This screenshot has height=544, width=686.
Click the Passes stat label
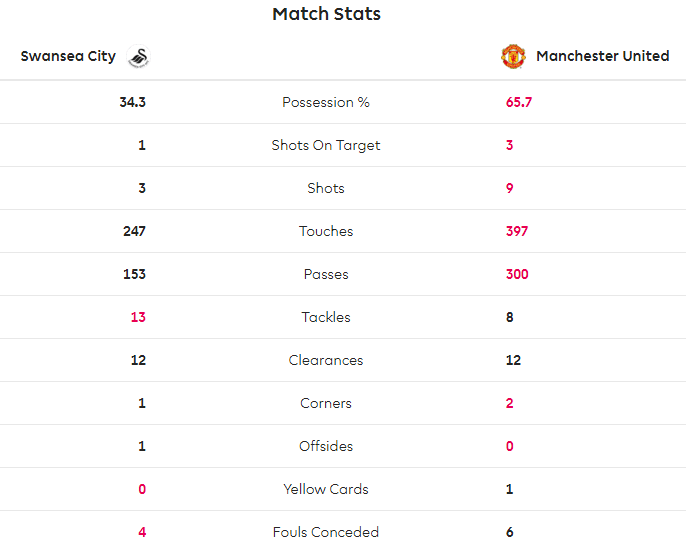[x=326, y=274]
